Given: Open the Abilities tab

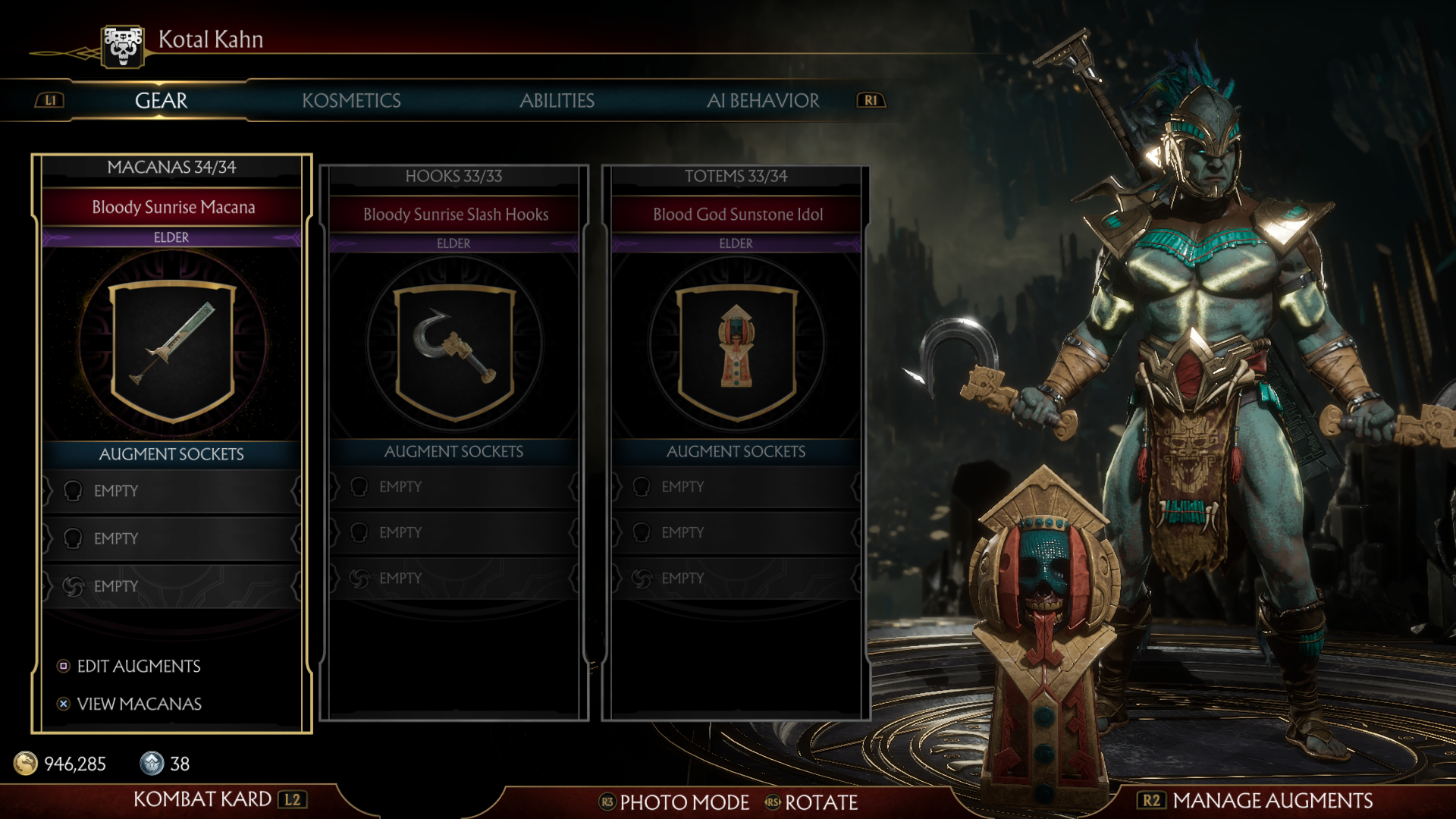Looking at the screenshot, I should click(x=557, y=100).
